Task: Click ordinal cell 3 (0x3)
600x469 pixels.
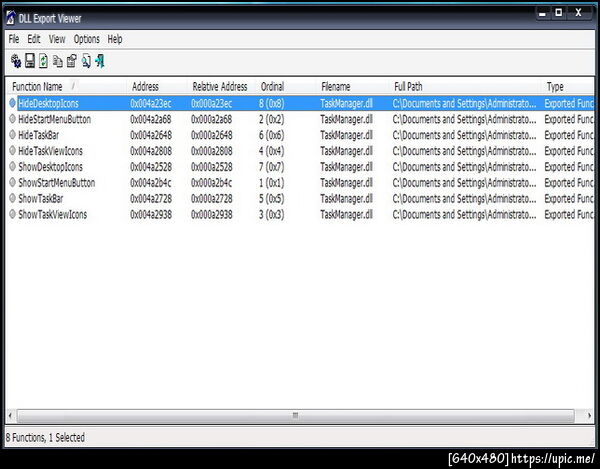Action: 271,215
